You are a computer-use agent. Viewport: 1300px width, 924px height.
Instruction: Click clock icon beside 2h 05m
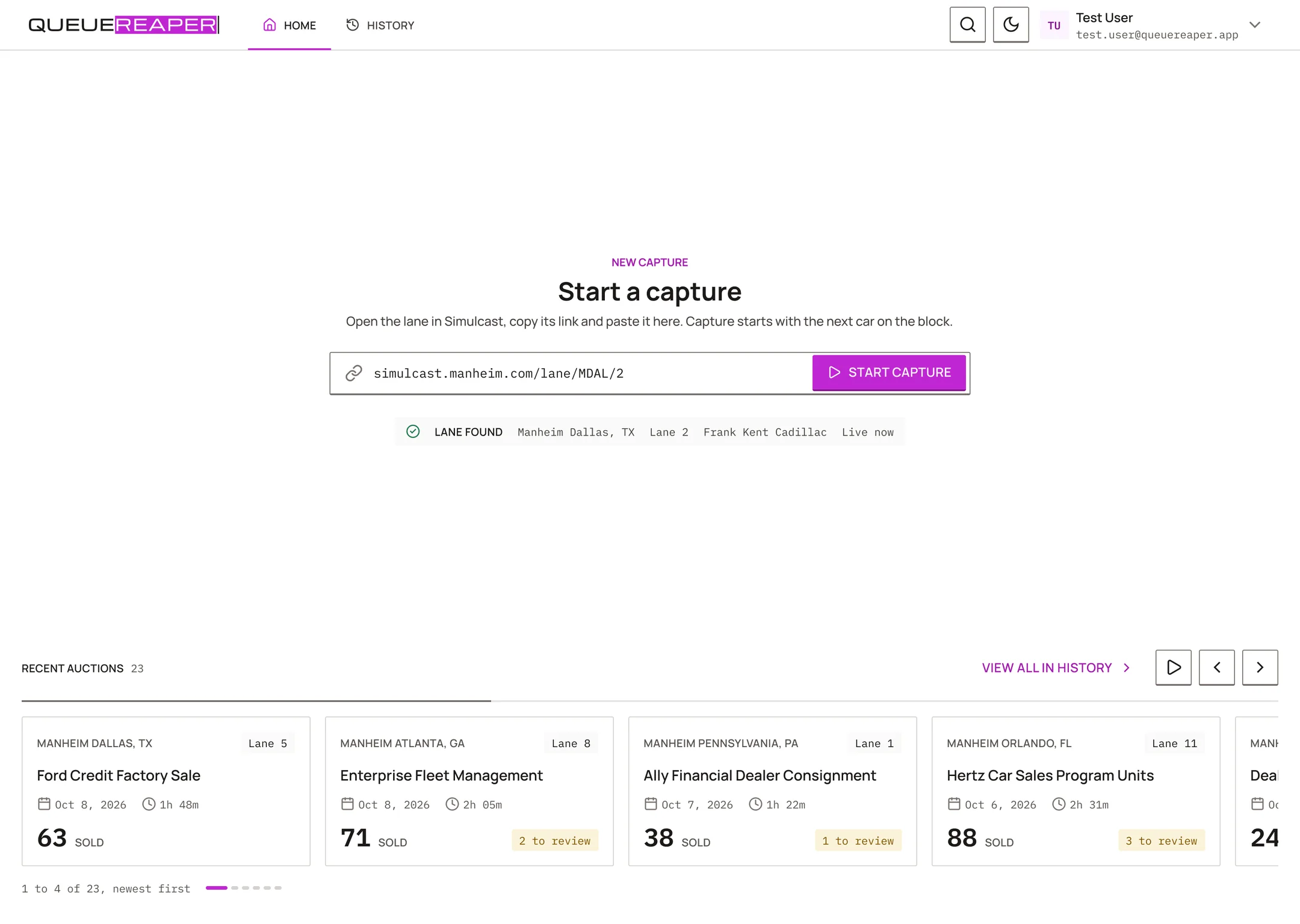452,804
